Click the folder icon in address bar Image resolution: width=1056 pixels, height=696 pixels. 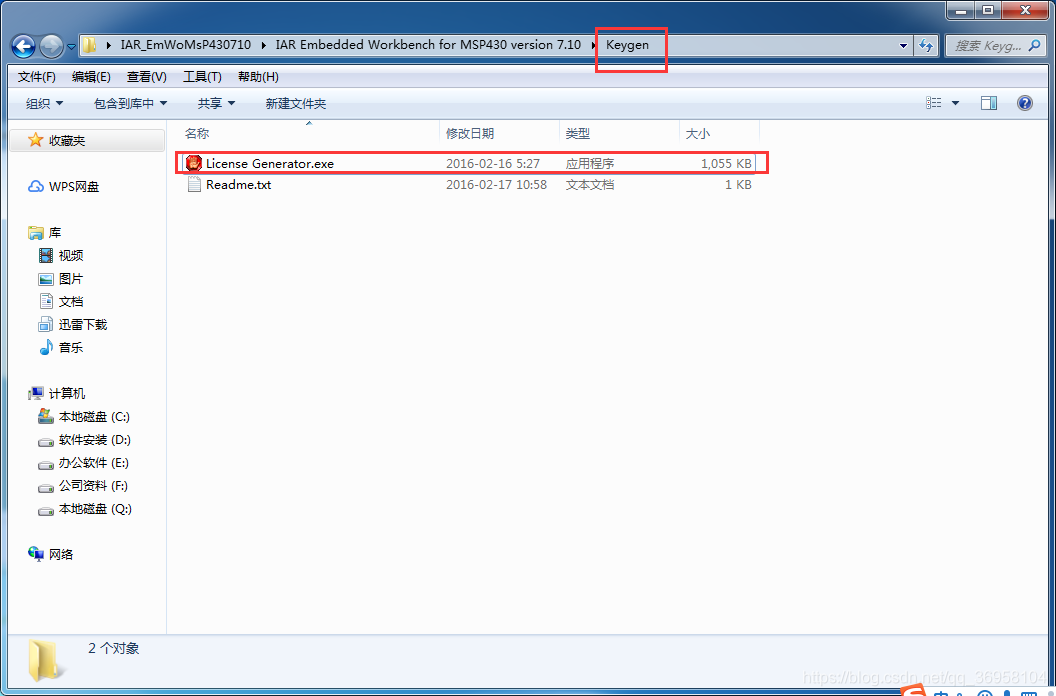[90, 45]
